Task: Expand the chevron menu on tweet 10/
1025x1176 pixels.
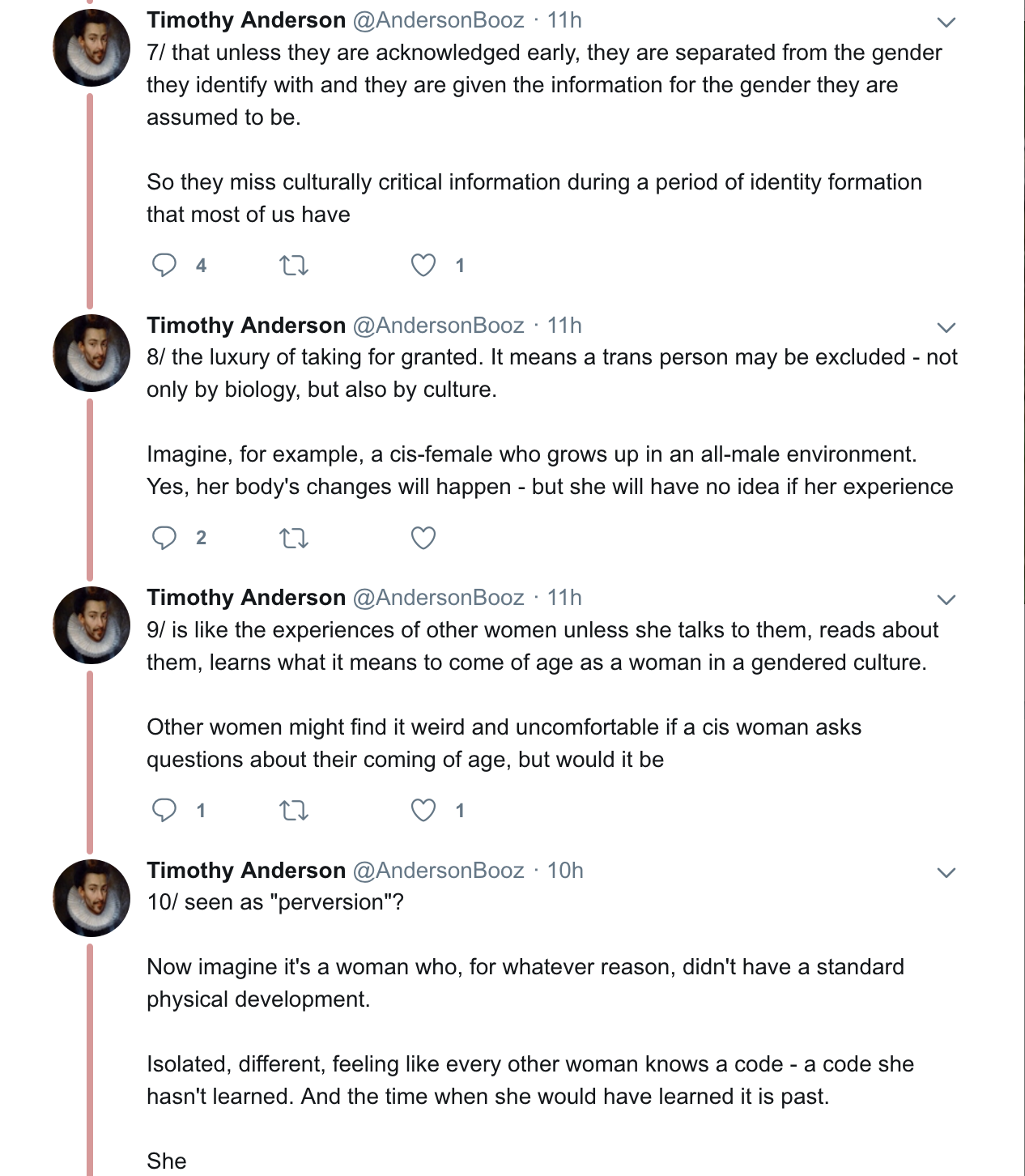Action: click(x=946, y=872)
